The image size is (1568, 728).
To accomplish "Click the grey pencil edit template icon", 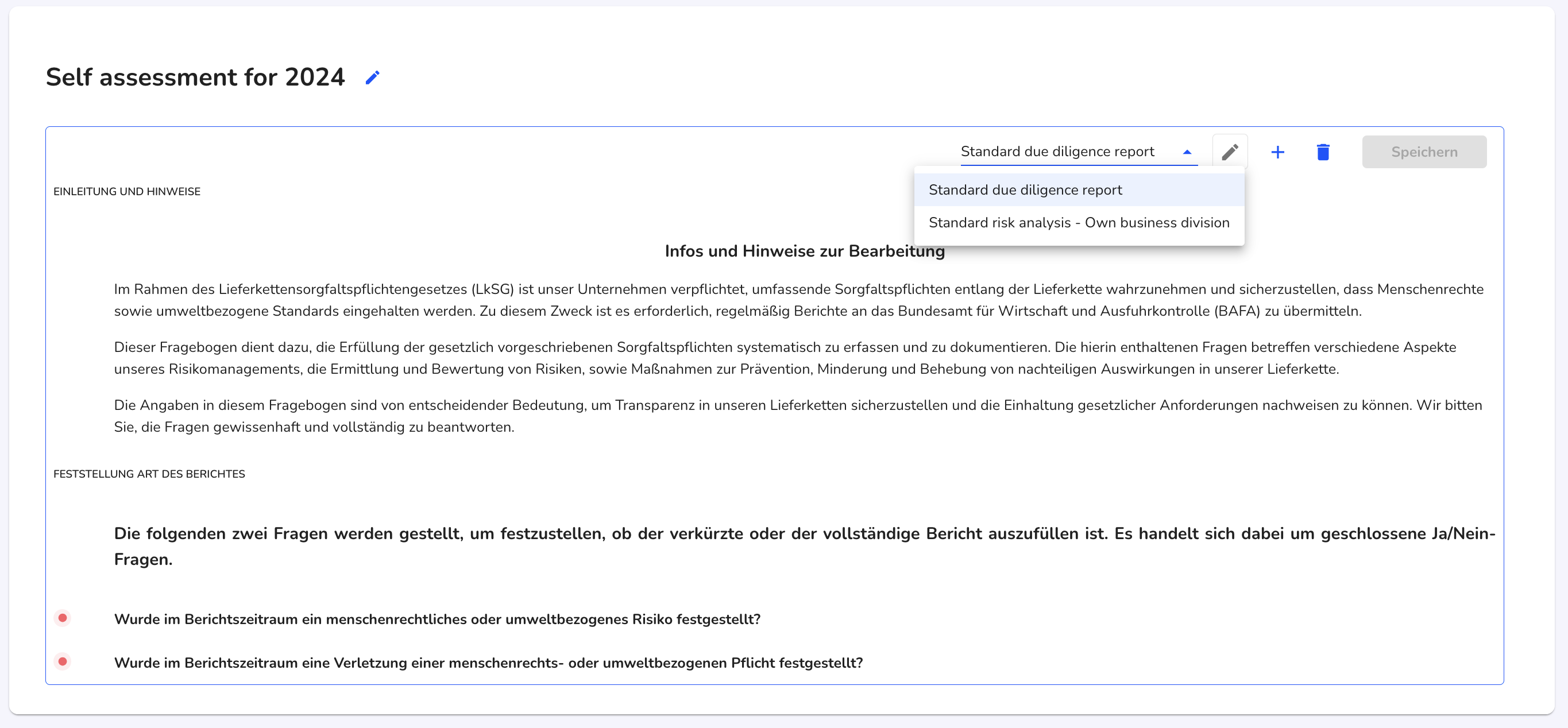I will coord(1230,152).
